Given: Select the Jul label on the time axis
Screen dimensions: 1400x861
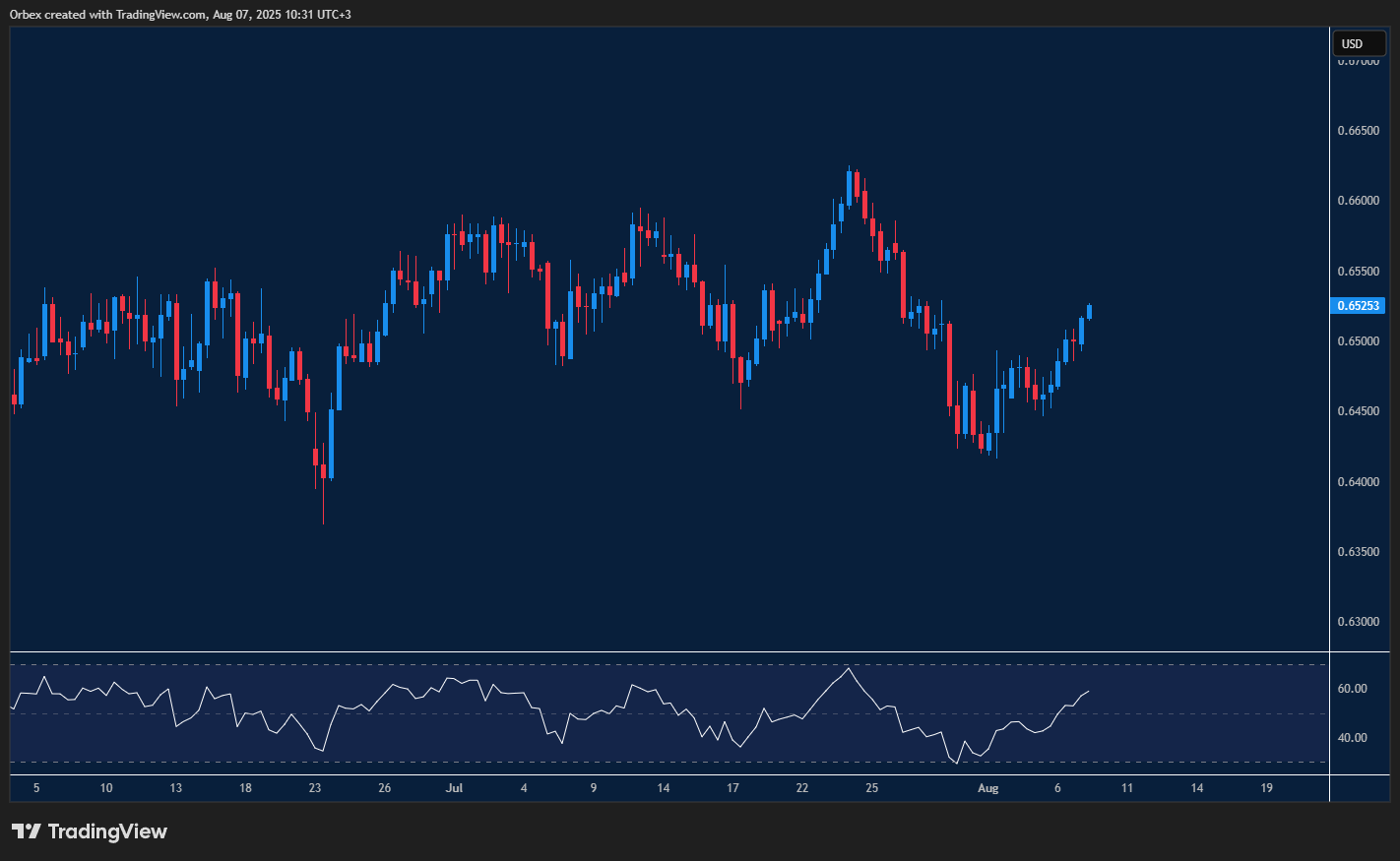Looking at the screenshot, I should pyautogui.click(x=454, y=788).
